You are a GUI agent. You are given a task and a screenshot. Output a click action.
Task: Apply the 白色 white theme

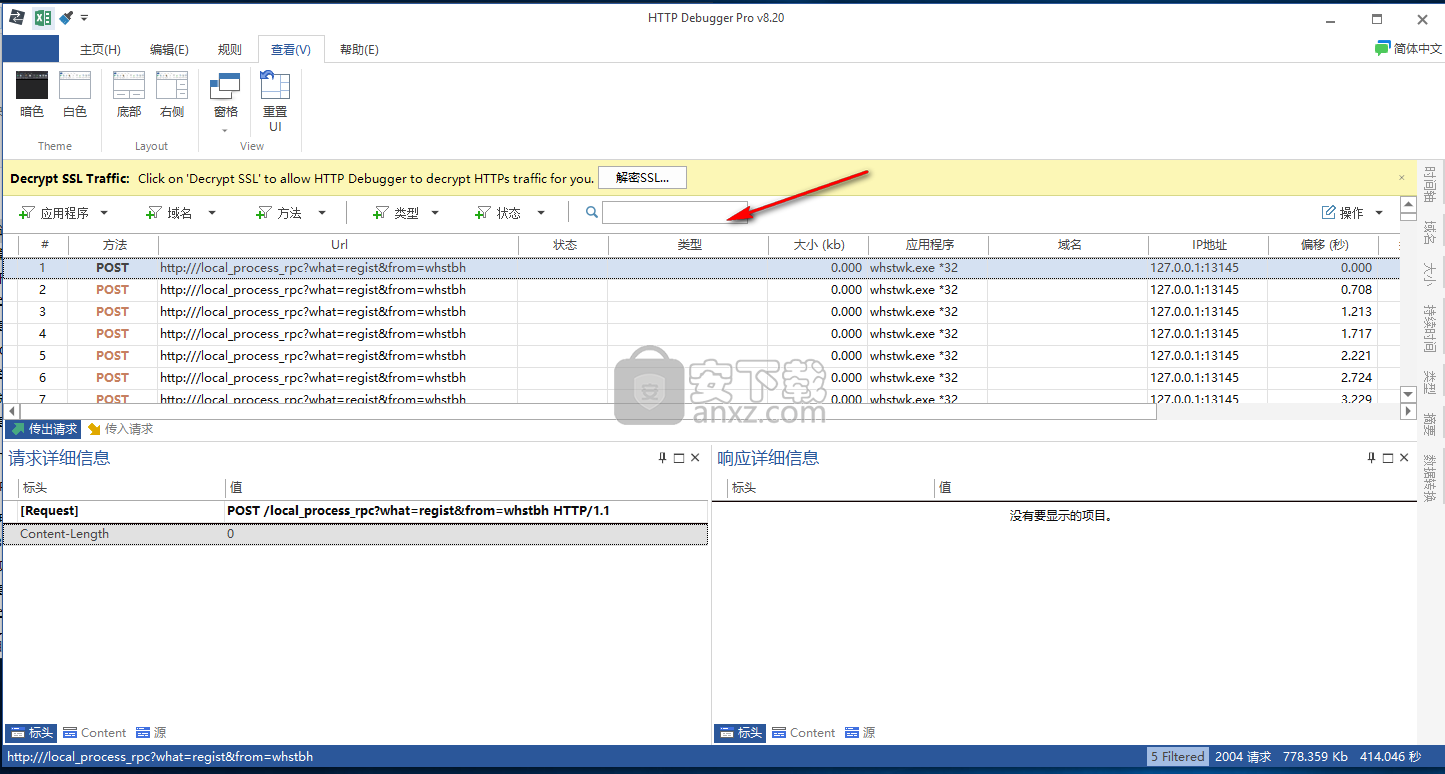75,95
